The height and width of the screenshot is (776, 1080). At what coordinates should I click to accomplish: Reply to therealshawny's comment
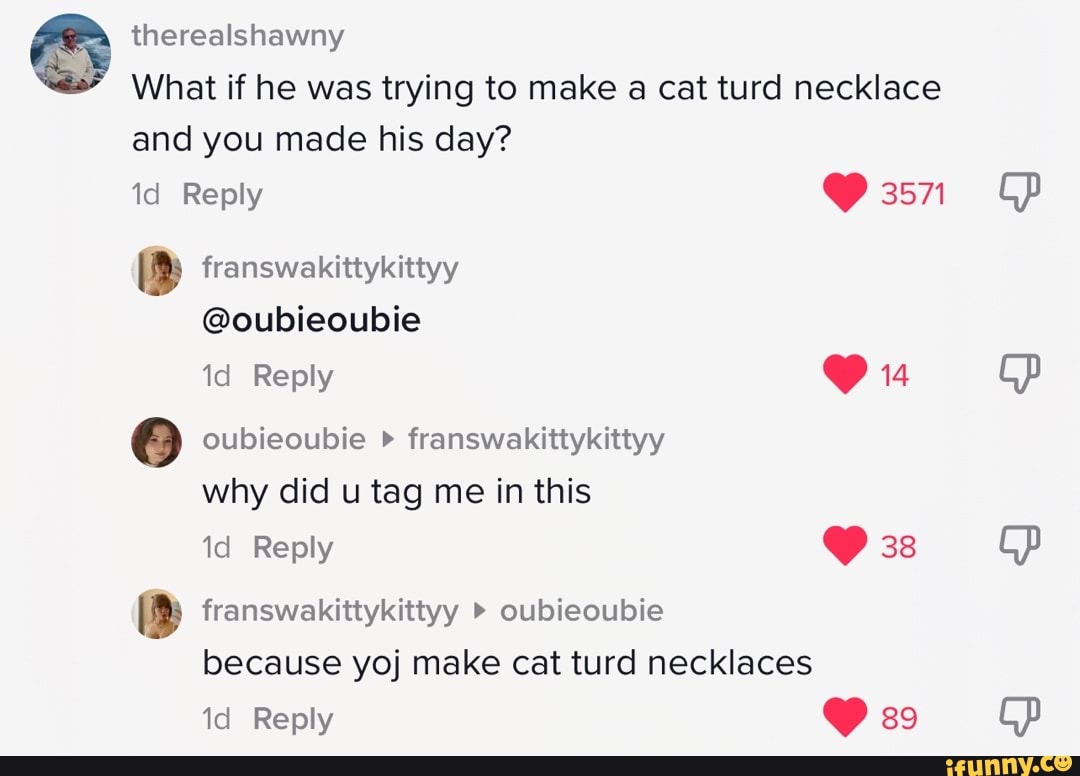click(x=222, y=194)
